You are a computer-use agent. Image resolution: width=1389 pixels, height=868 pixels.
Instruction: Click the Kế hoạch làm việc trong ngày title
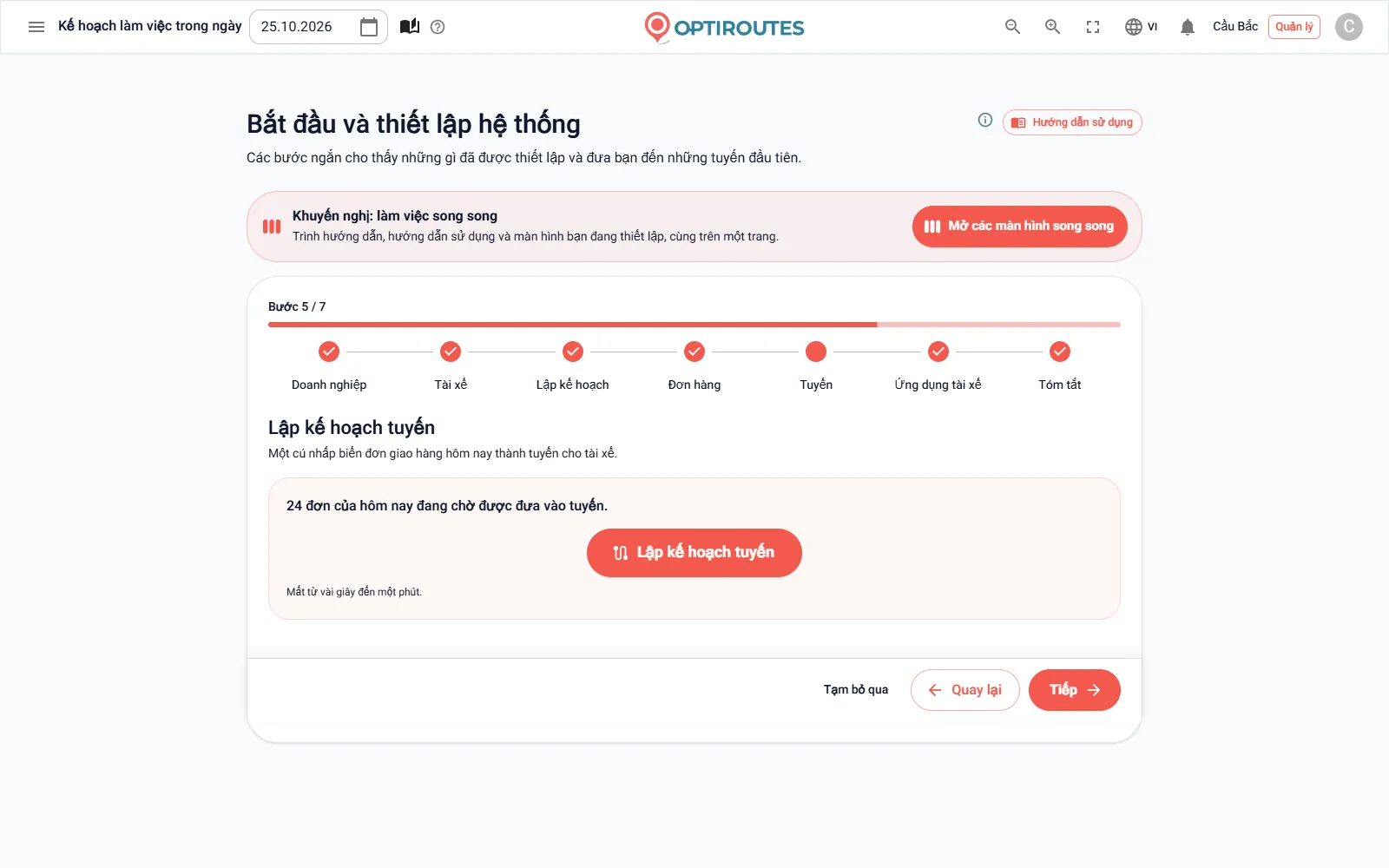coord(150,27)
